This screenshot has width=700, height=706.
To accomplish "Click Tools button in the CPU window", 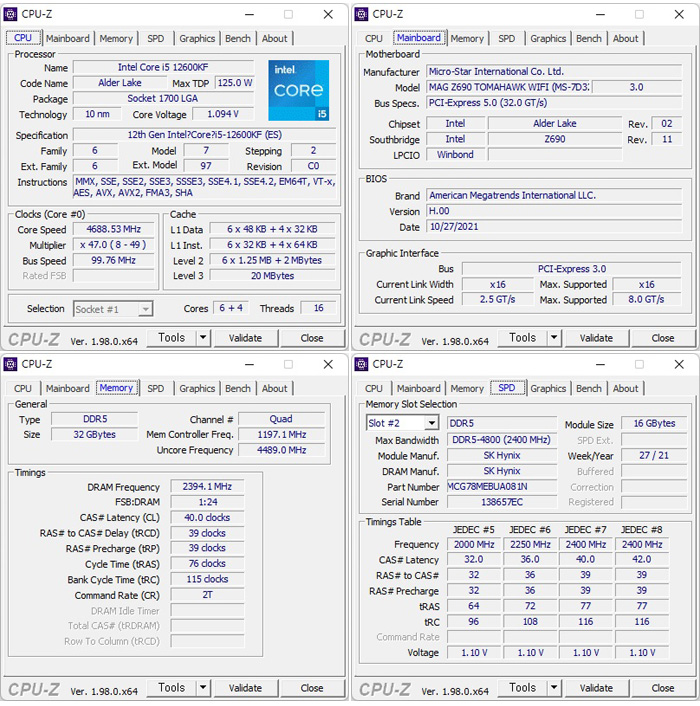I will click(172, 338).
